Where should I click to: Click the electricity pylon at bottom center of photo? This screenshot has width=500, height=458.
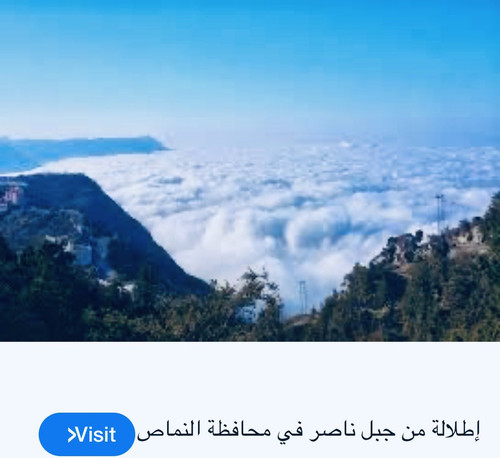[303, 297]
